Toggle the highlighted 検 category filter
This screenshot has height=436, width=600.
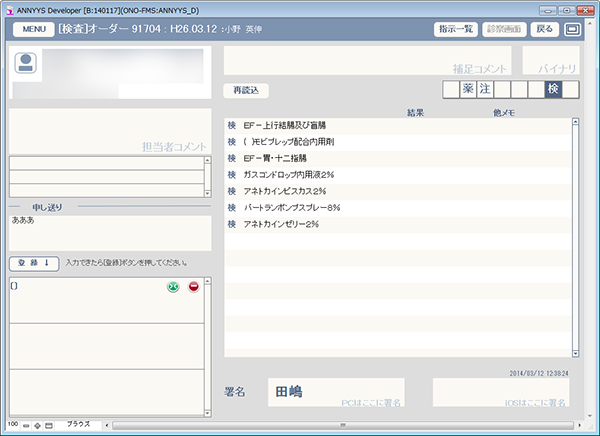coord(553,90)
